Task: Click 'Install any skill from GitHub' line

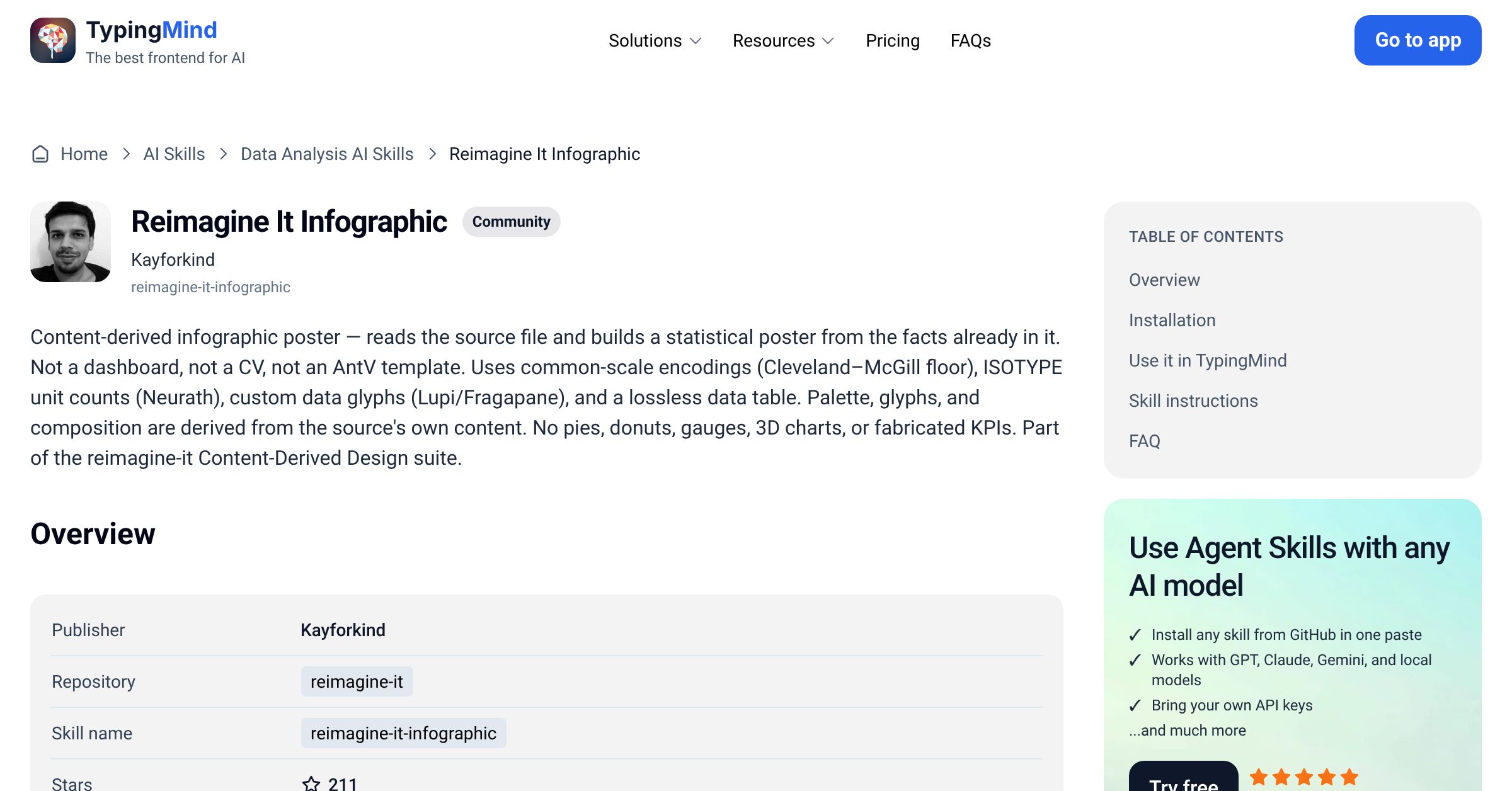Action: click(x=1286, y=635)
